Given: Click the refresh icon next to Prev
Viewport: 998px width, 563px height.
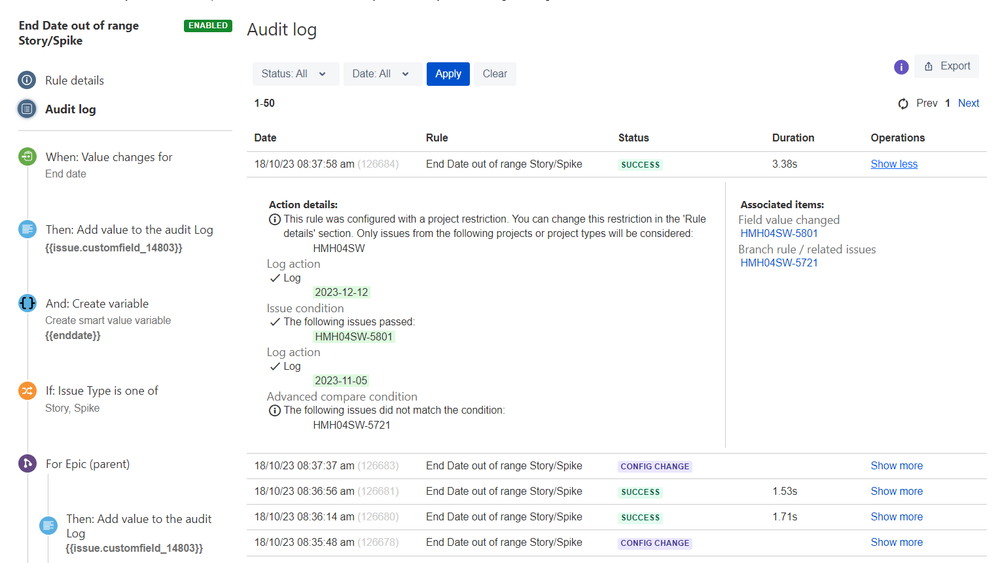Looking at the screenshot, I should [903, 104].
